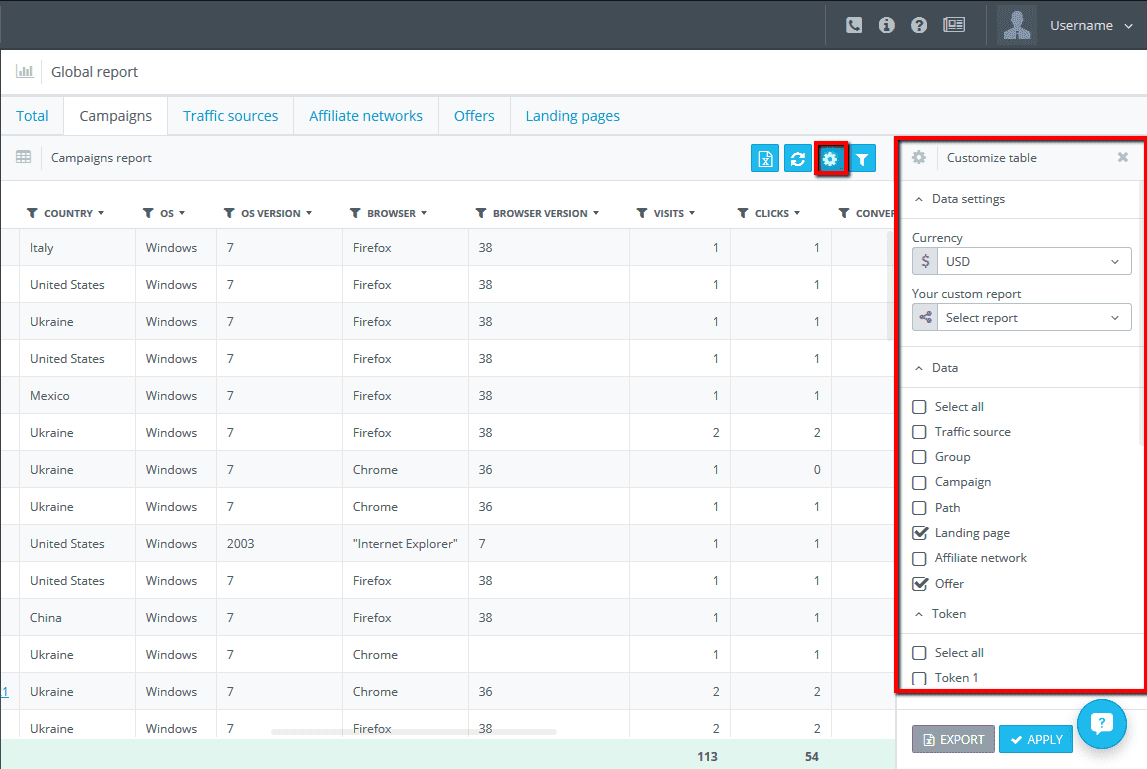Image resolution: width=1147 pixels, height=769 pixels.
Task: Click the horizontal table scrollbar
Action: (x=413, y=732)
